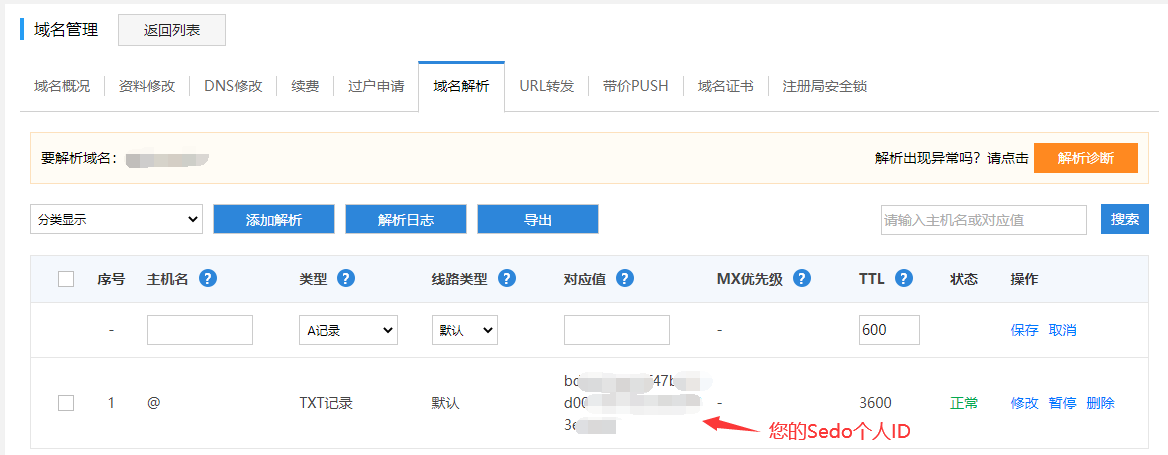Click the 添加解析 button
The image size is (1168, 455).
point(274,219)
